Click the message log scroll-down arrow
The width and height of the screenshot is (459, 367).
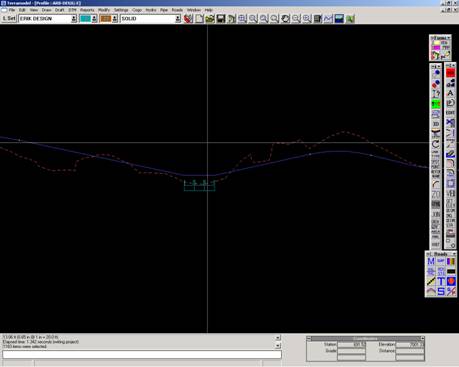click(278, 346)
